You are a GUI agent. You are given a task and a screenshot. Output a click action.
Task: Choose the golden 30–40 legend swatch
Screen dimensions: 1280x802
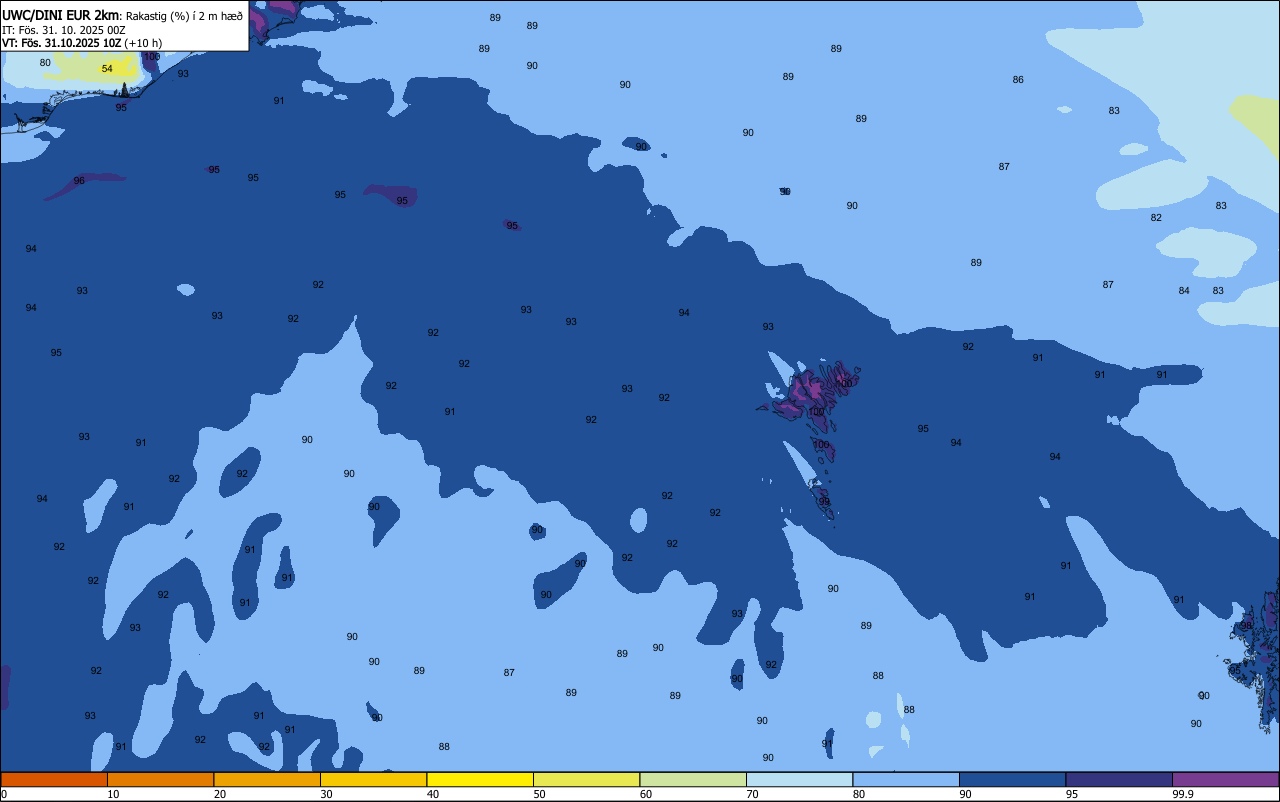373,779
